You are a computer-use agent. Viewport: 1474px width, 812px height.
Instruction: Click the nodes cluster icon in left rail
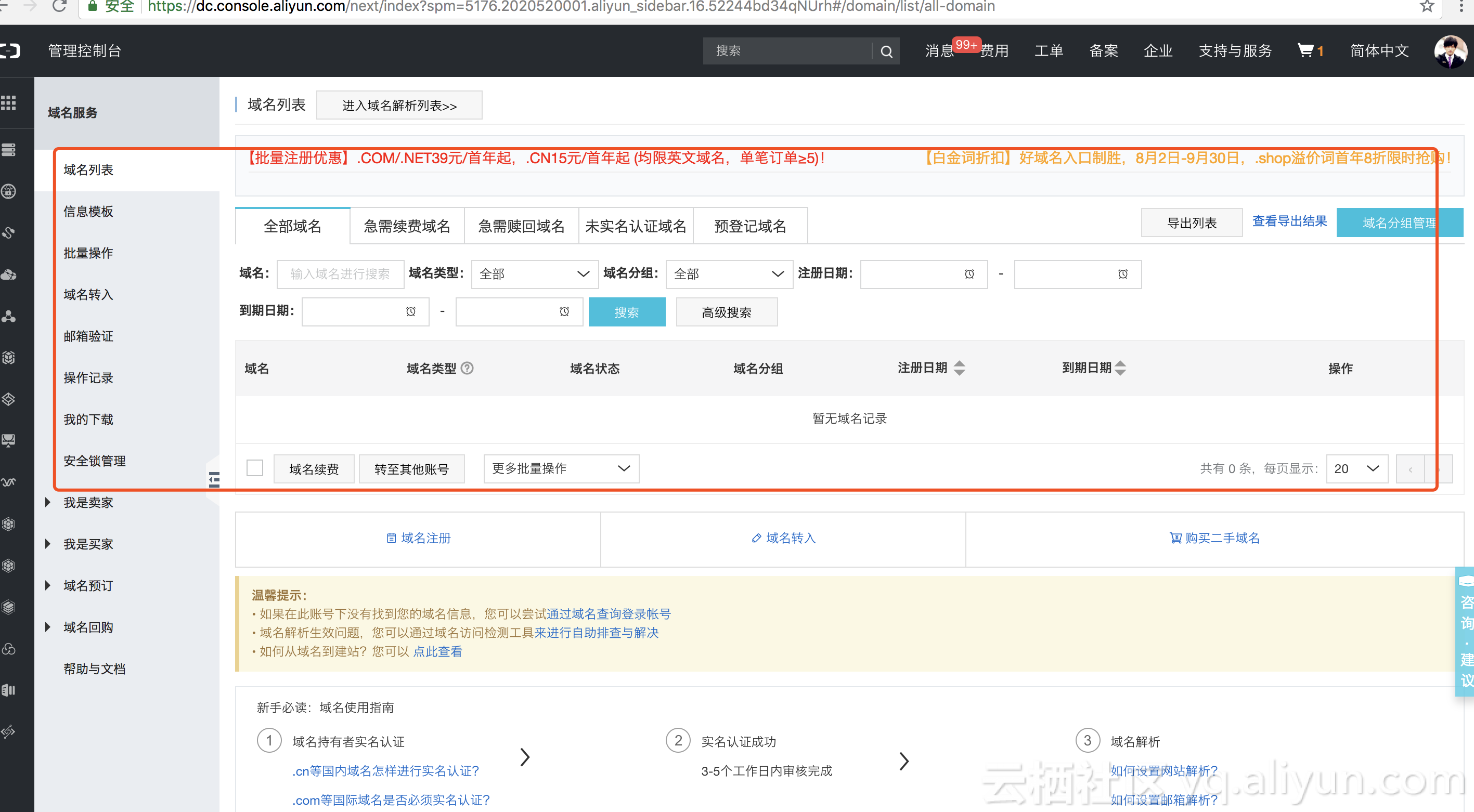[8, 316]
